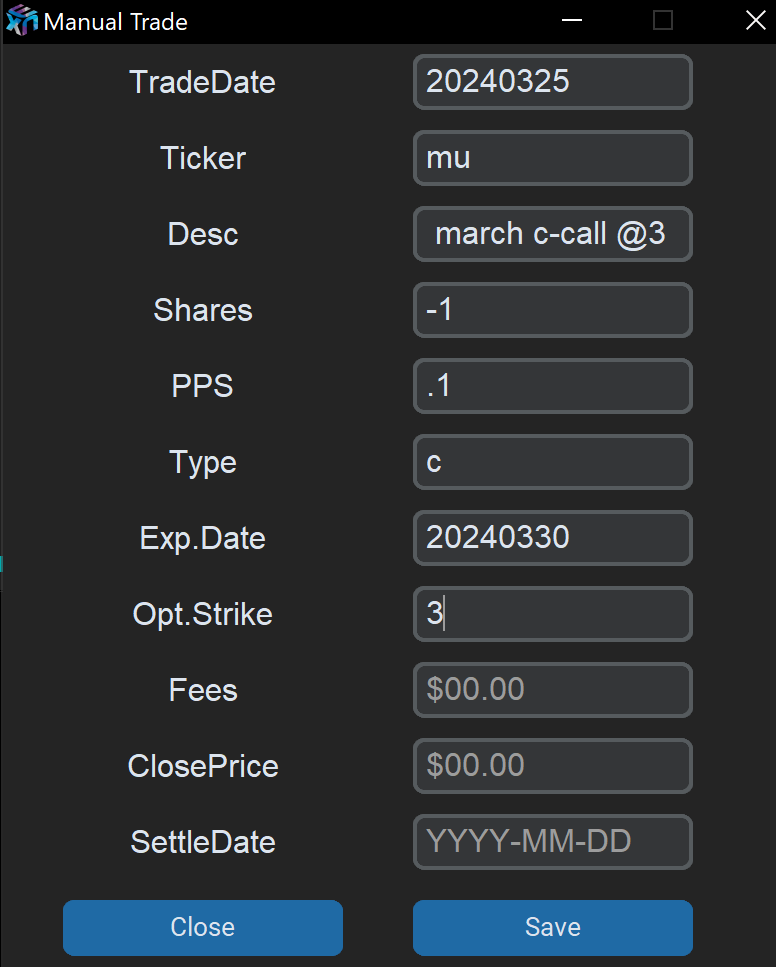
Task: Click the Manual Trade app icon
Action: click(x=22, y=21)
